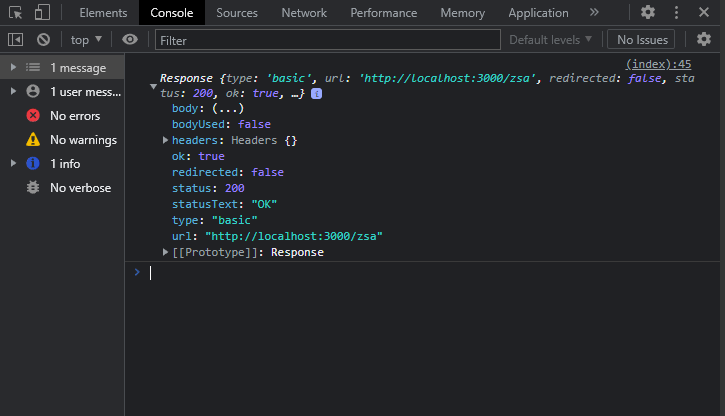This screenshot has height=416, width=725.
Task: Open the Memory tab
Action: pos(462,13)
